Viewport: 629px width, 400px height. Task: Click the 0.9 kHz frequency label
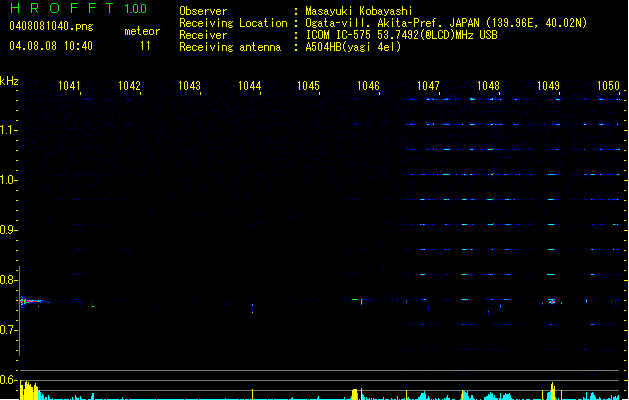(8, 230)
